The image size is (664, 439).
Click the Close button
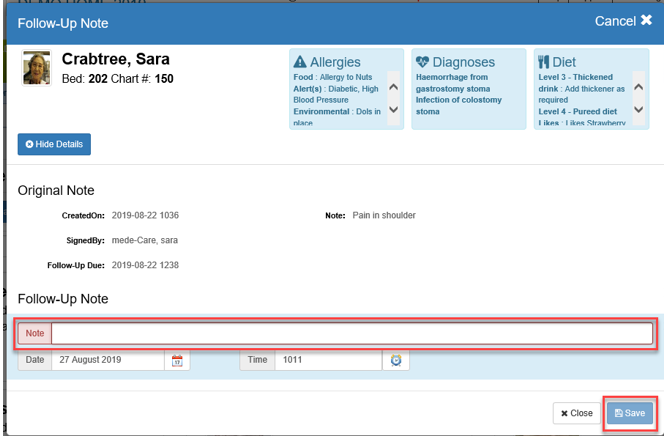pyautogui.click(x=576, y=413)
